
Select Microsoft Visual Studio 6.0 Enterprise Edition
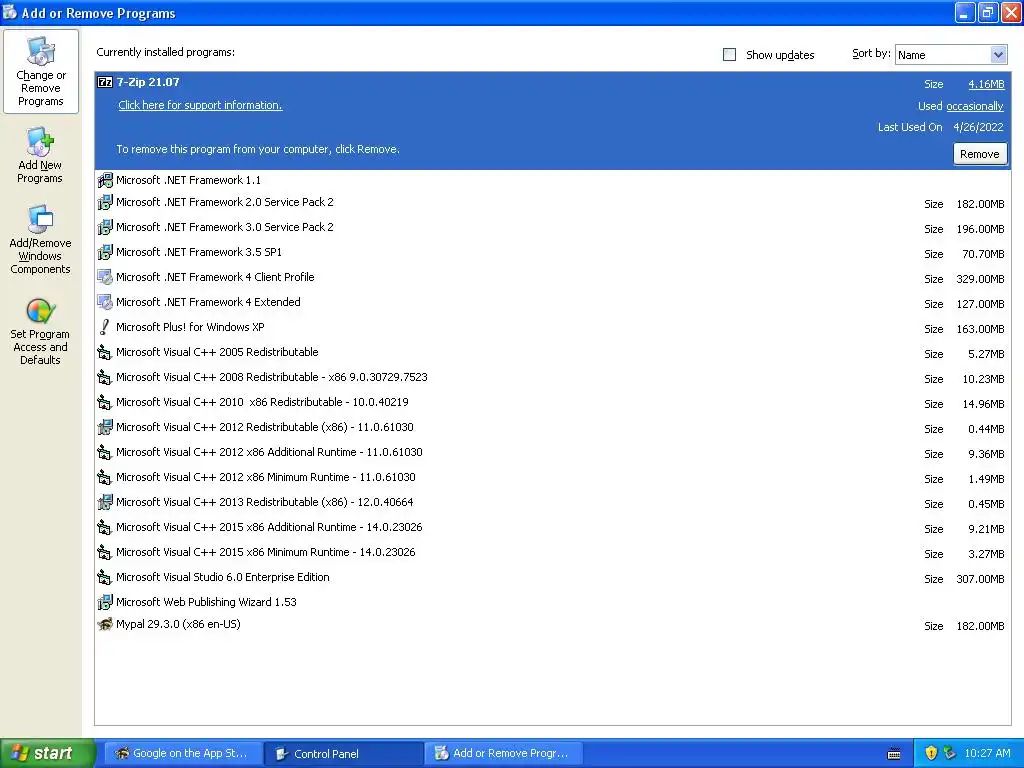point(552,577)
